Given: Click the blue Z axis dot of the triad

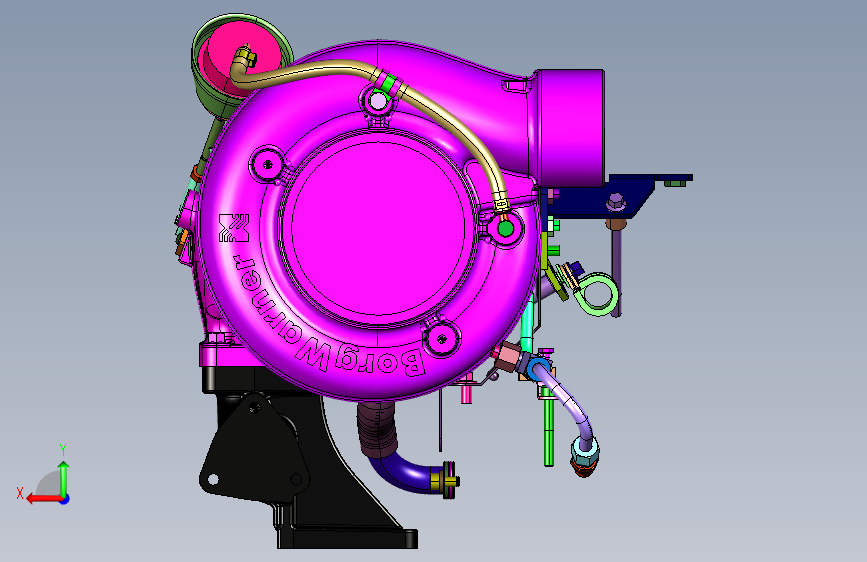Looking at the screenshot, I should (x=65, y=499).
